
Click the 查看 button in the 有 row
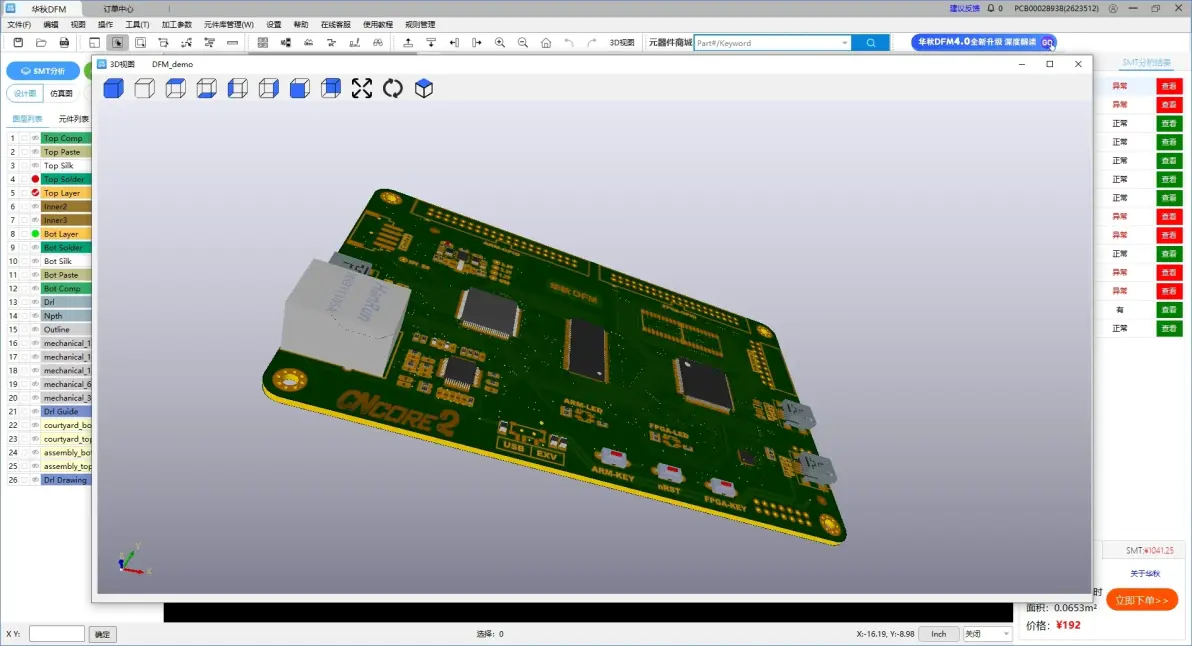pos(1168,309)
